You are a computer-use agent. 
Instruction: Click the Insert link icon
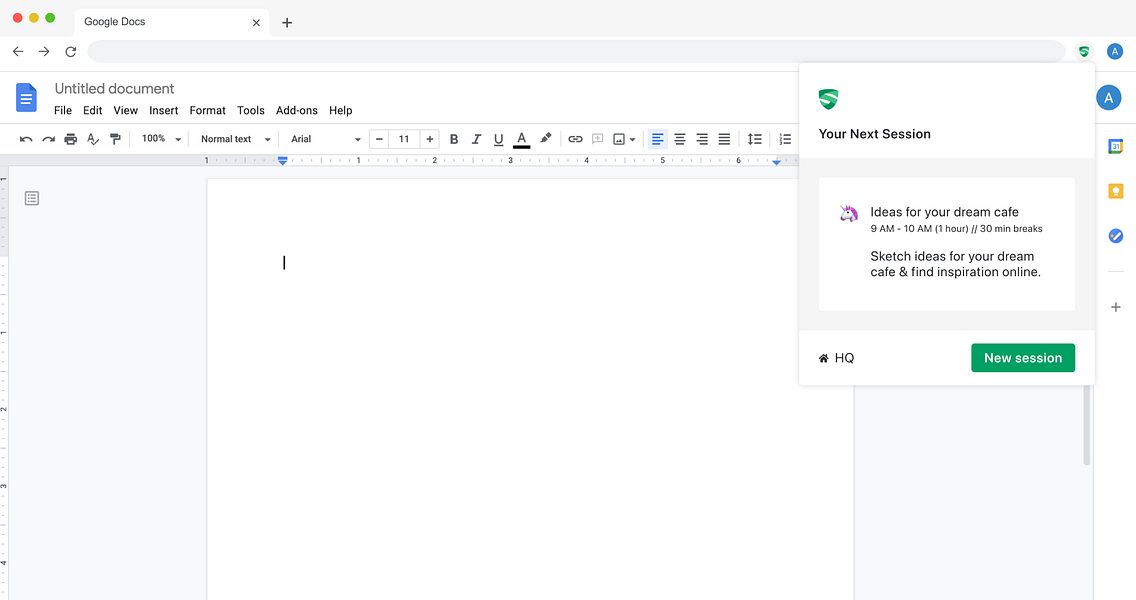point(575,139)
